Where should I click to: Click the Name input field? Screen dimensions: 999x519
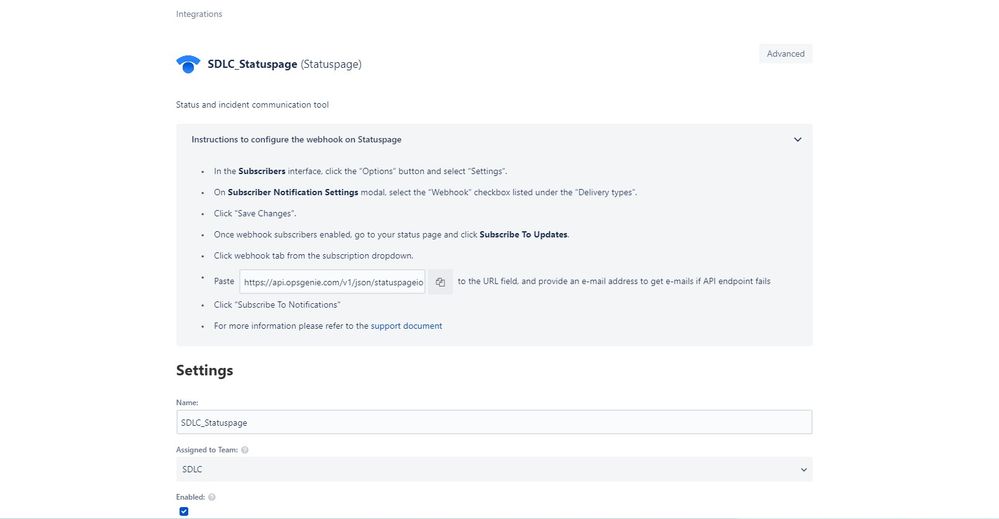pos(494,422)
